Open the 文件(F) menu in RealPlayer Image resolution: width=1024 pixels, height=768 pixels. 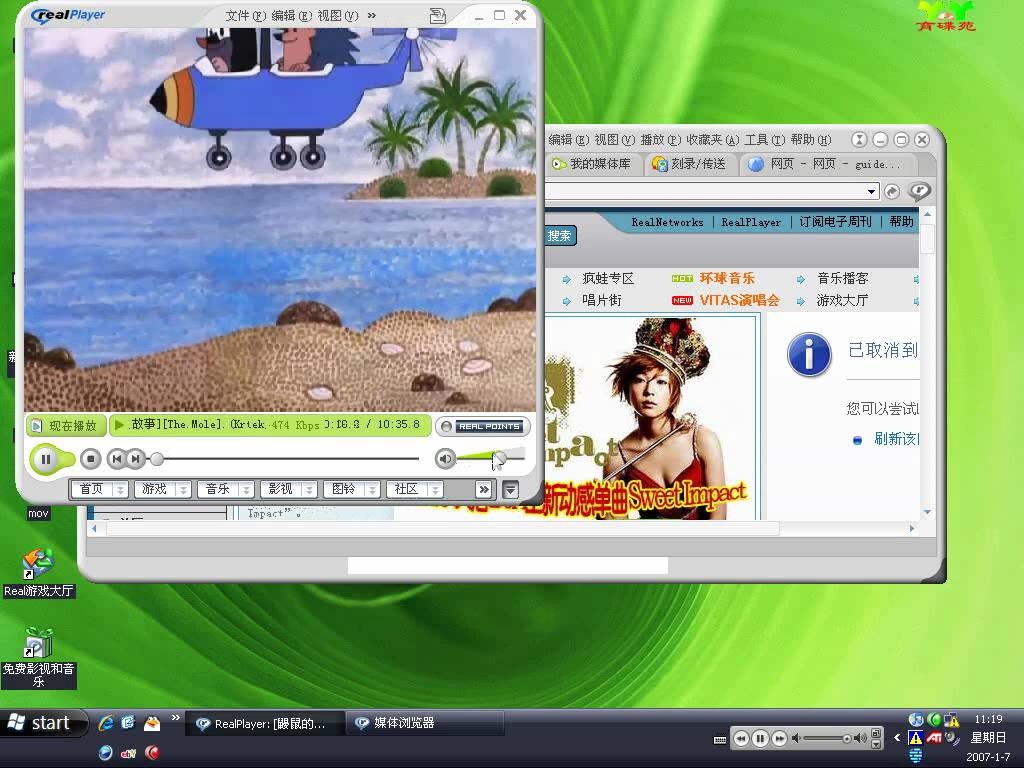coord(246,16)
